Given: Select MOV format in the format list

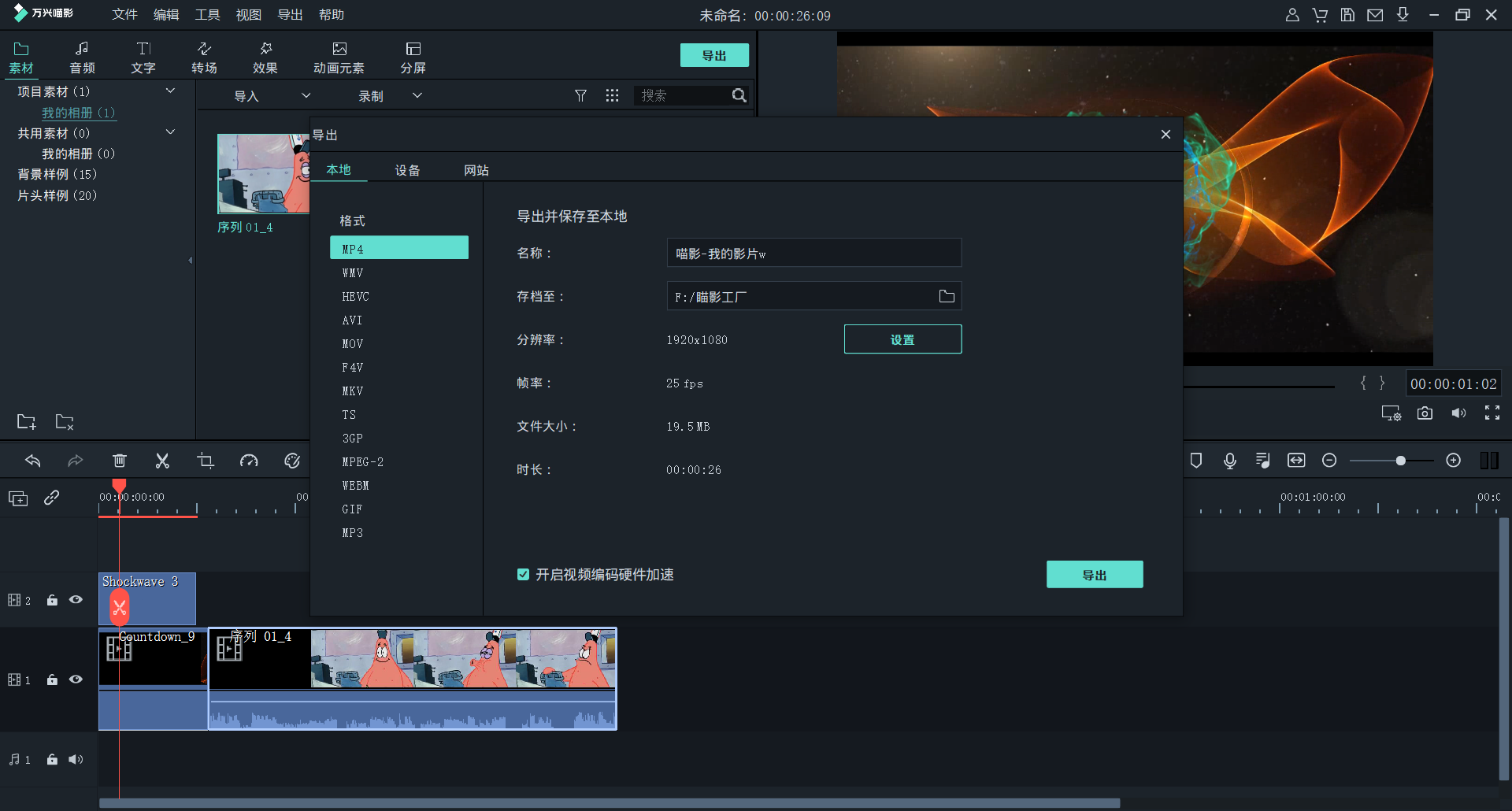Looking at the screenshot, I should 353,344.
